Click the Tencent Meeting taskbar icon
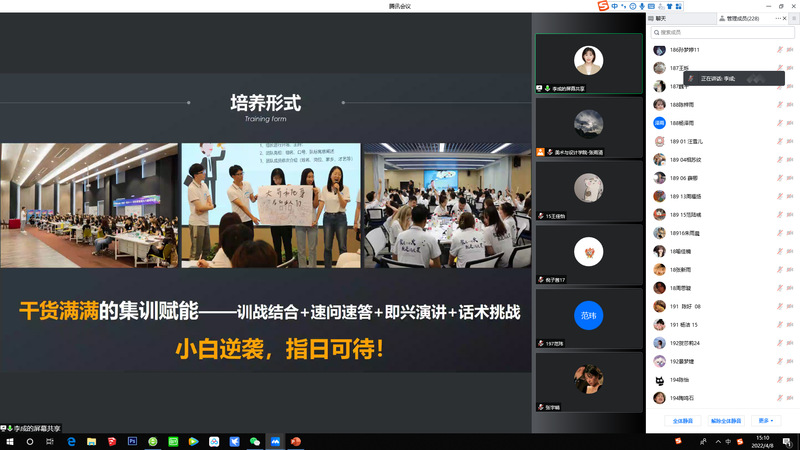The image size is (800, 450). pos(274,441)
